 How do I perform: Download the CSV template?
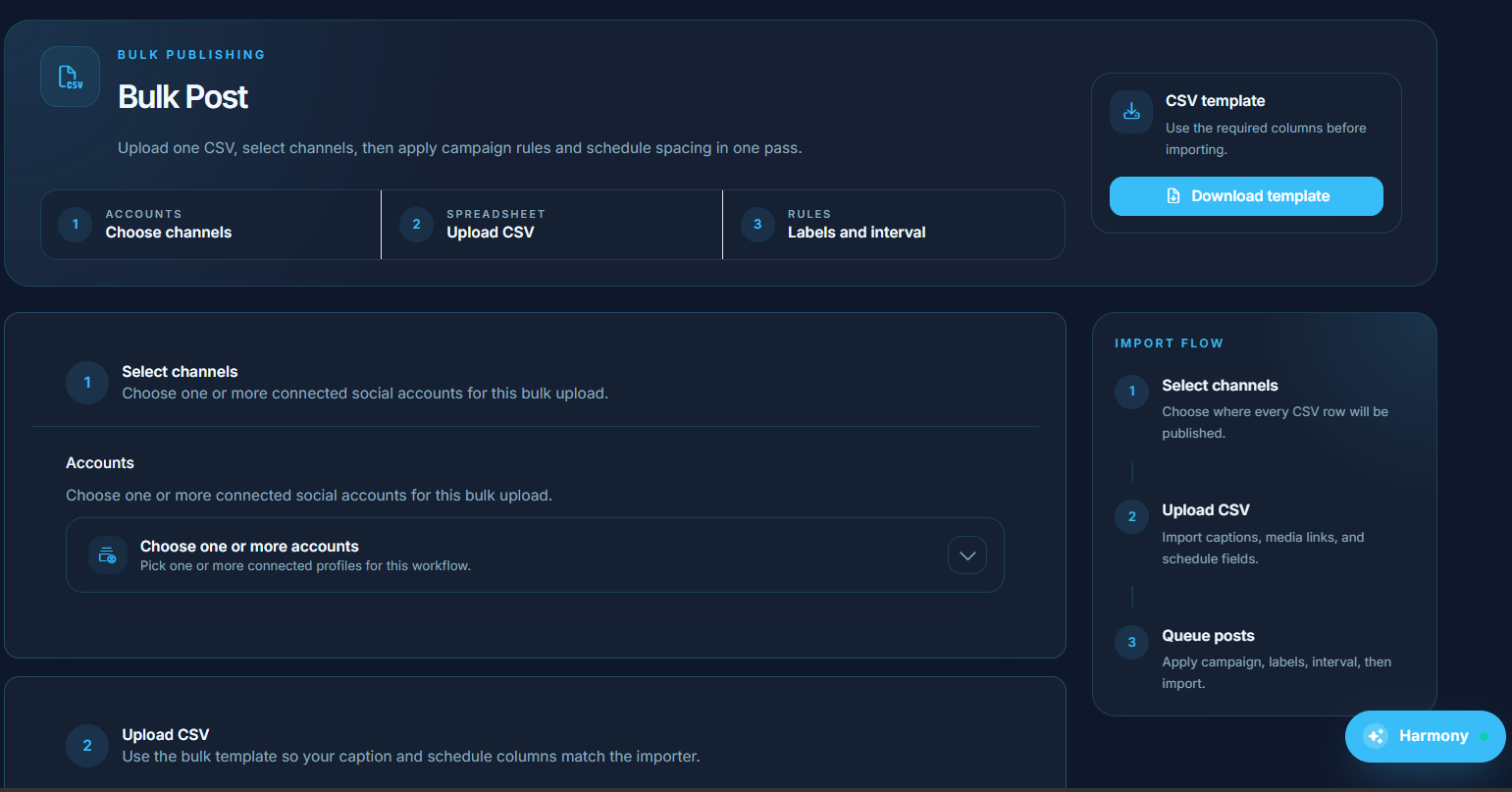1246,196
